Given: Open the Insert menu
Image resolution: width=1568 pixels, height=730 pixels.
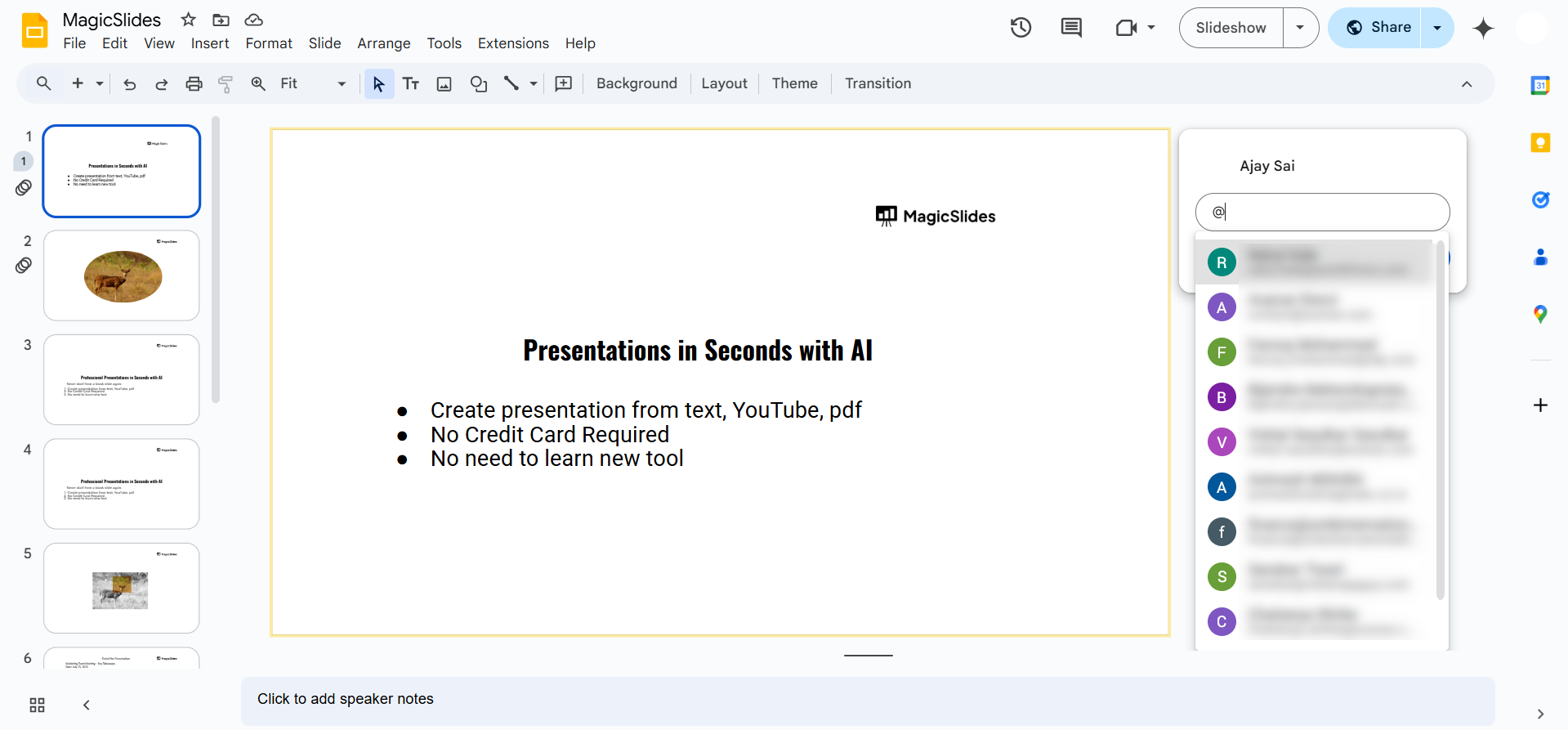Looking at the screenshot, I should (x=210, y=43).
